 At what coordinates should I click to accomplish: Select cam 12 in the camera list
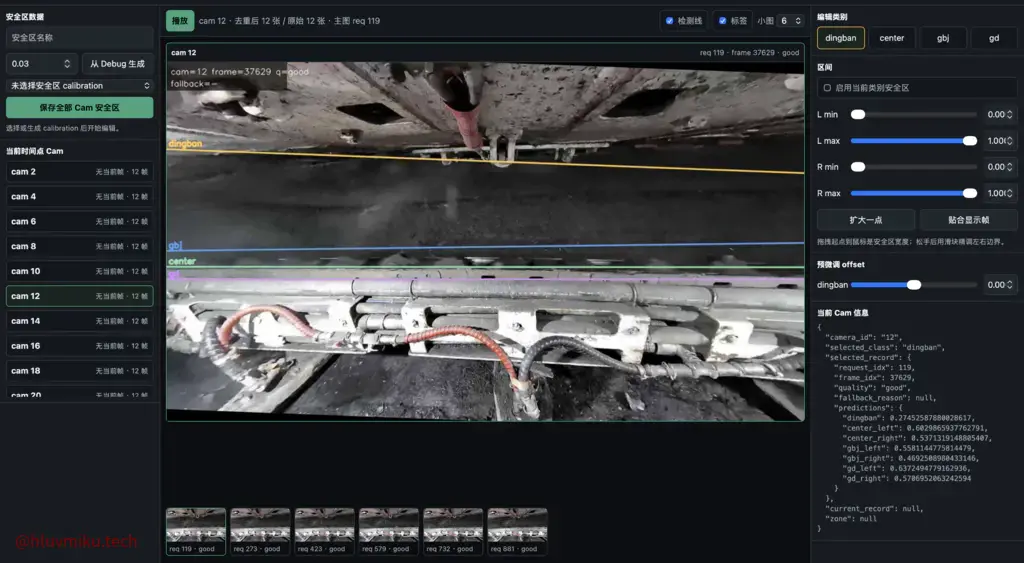[x=80, y=296]
